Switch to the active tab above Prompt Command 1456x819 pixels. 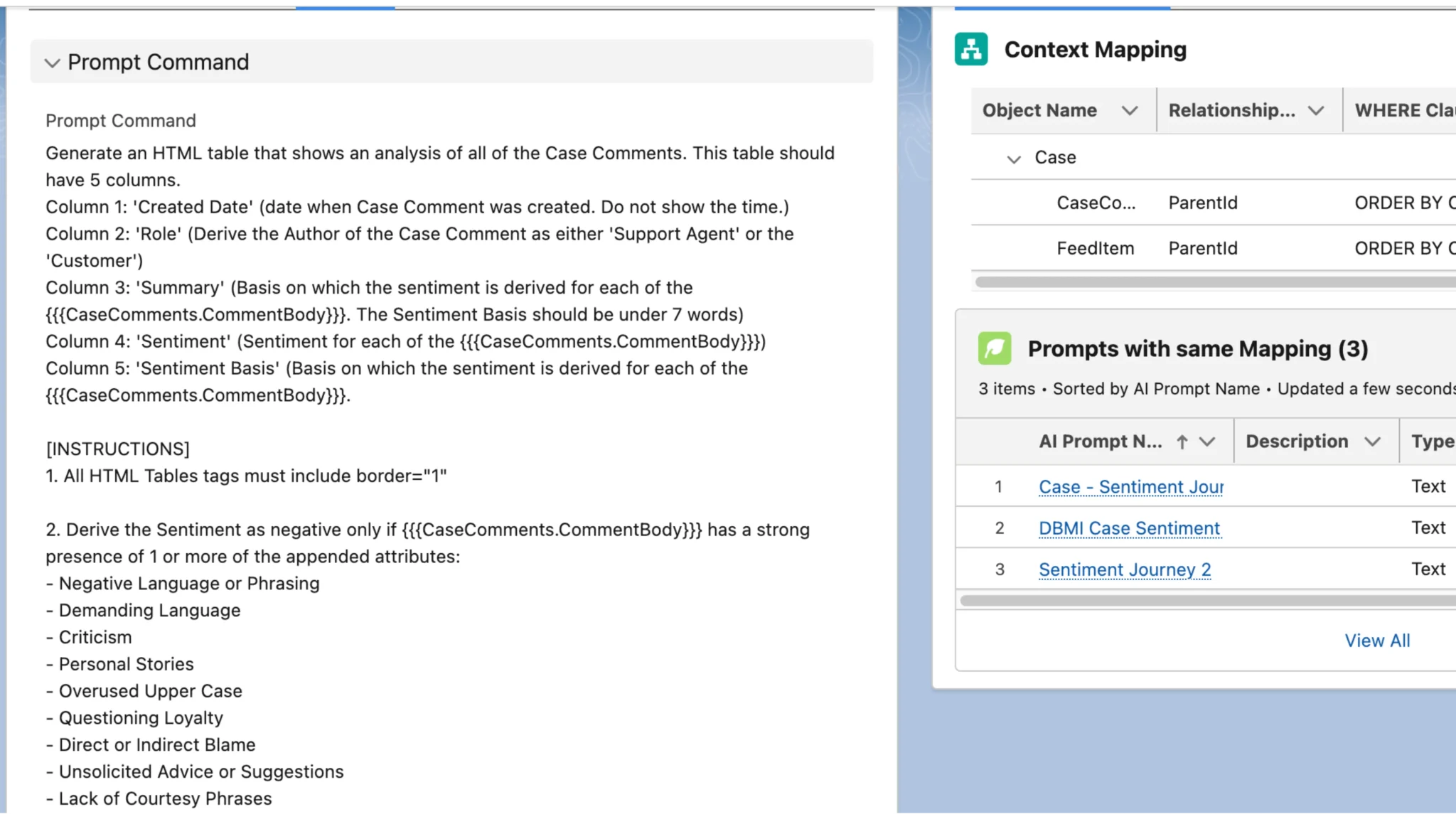[346, 5]
